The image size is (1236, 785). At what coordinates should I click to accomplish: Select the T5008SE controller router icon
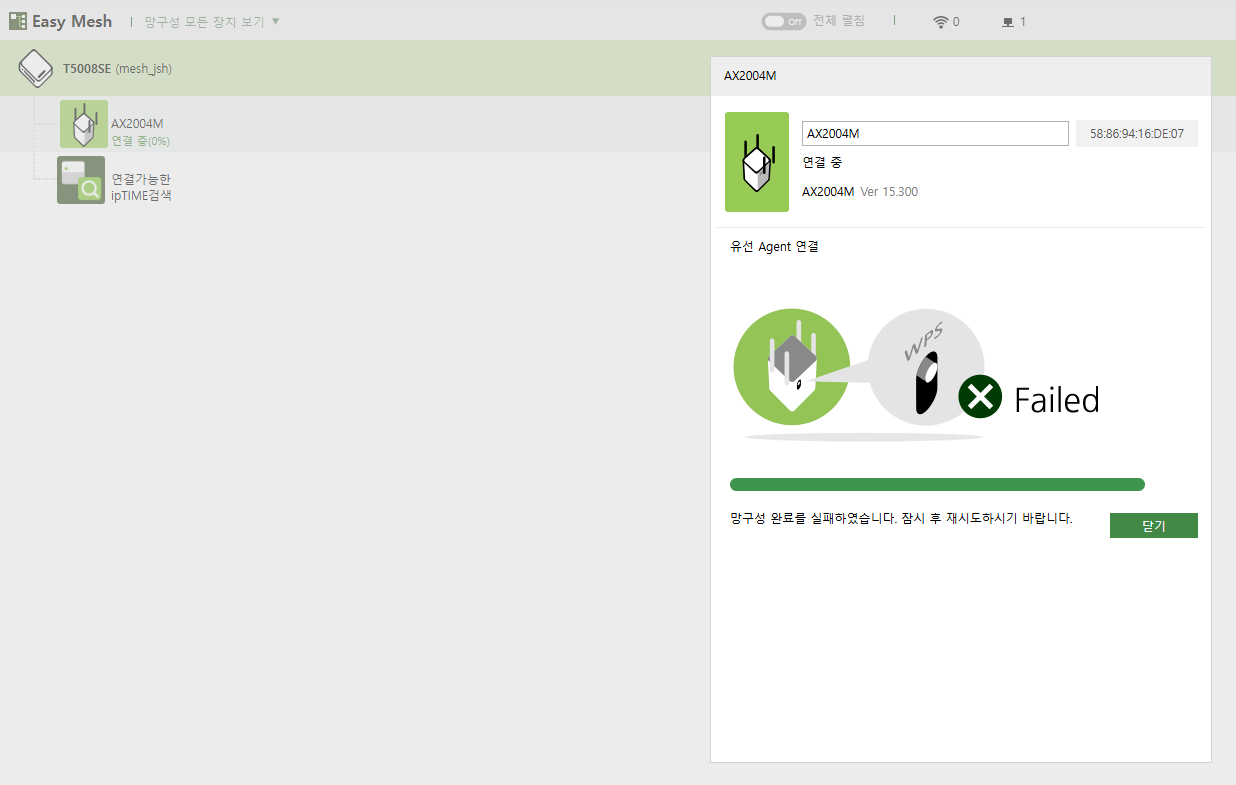[x=36, y=68]
